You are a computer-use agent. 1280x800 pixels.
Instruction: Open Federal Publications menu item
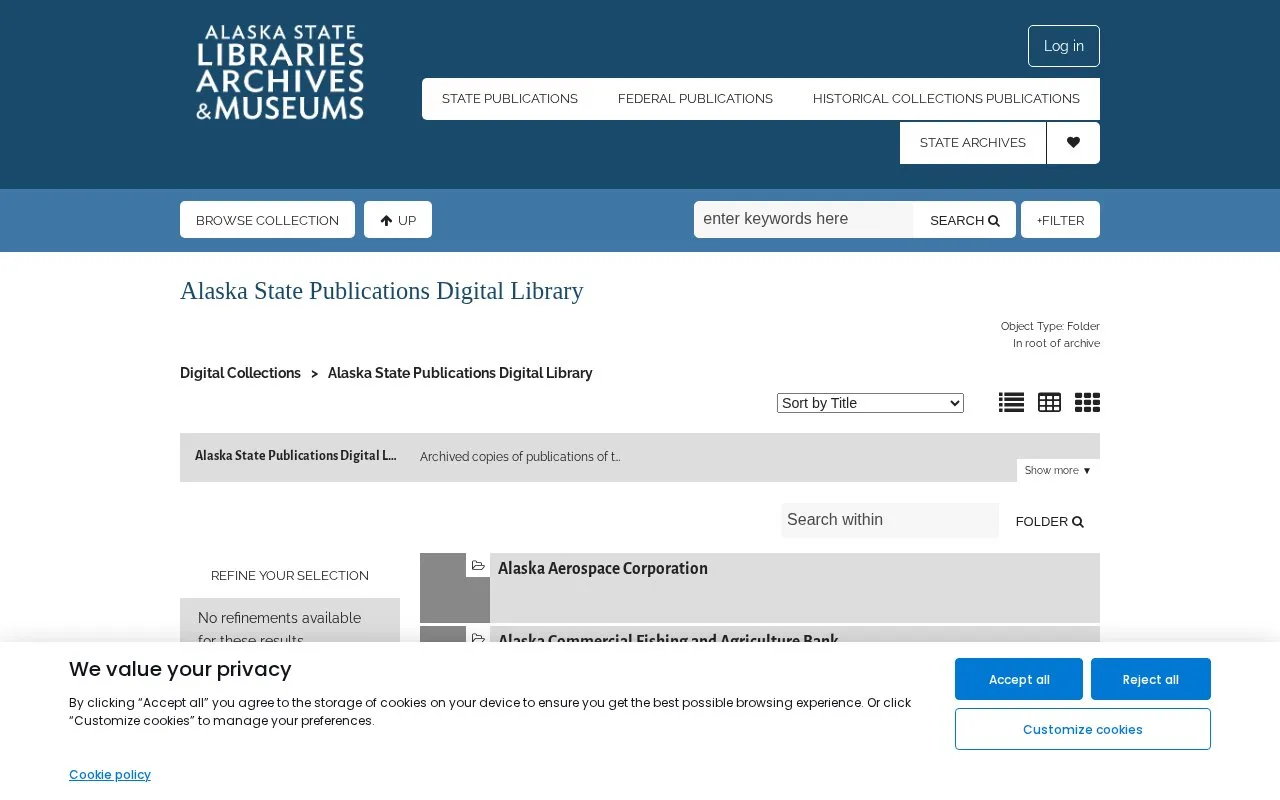pyautogui.click(x=695, y=99)
